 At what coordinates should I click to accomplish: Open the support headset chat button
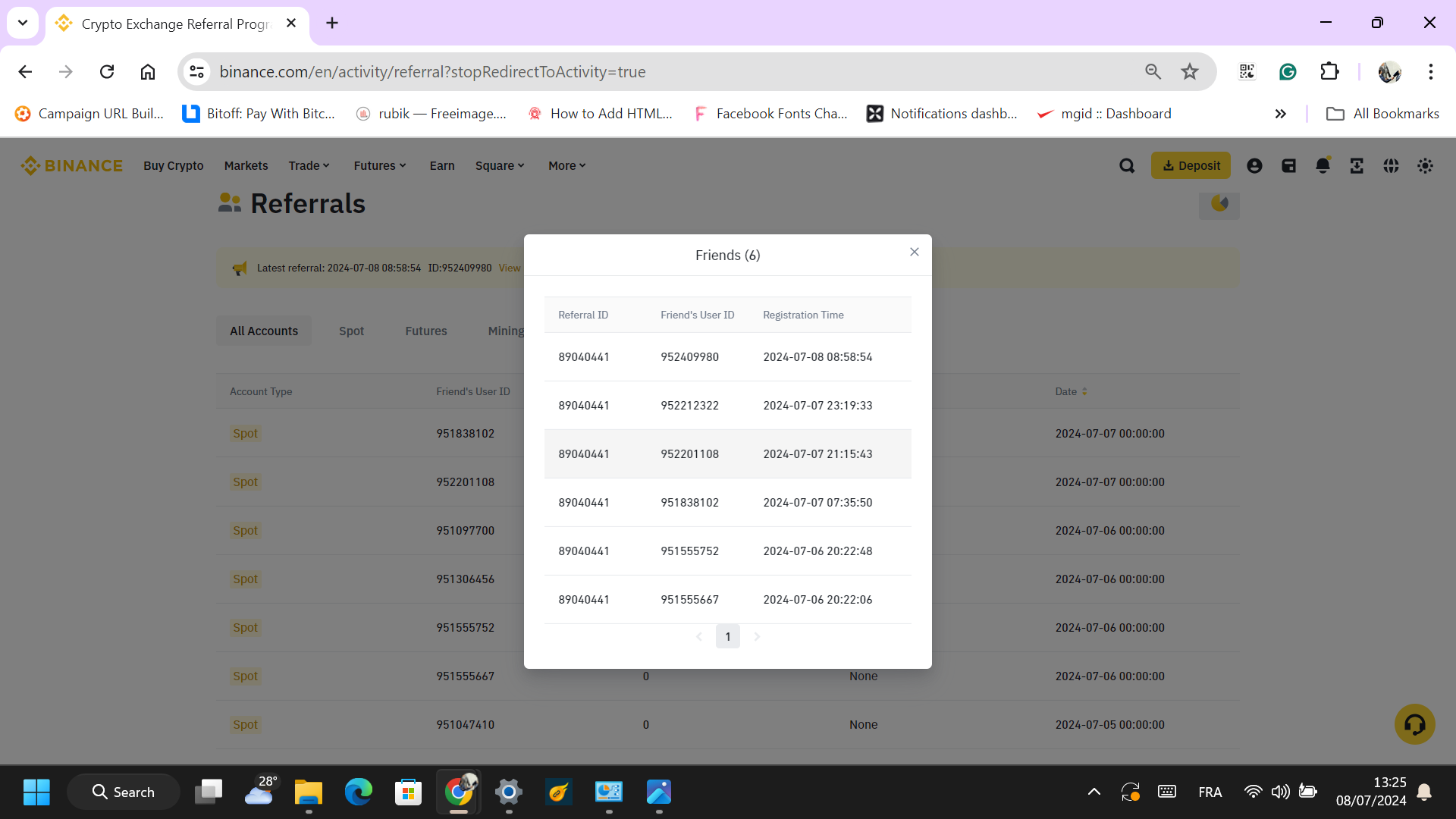coord(1414,724)
